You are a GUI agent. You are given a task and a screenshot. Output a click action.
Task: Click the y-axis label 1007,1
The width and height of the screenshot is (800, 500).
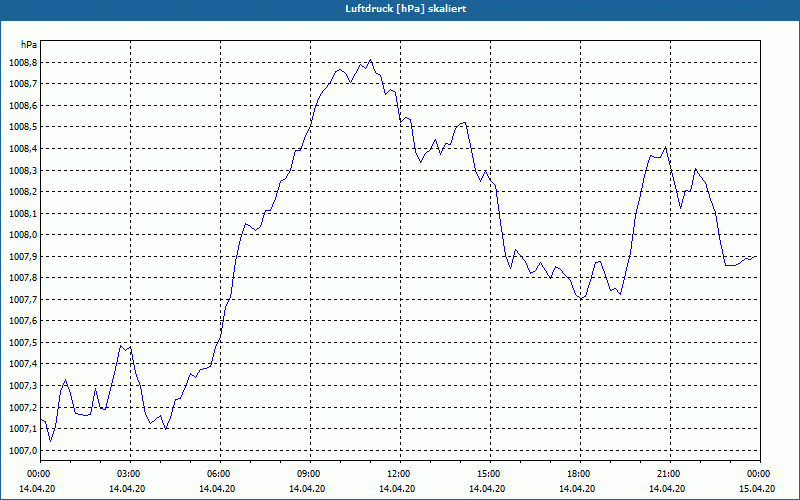click(22, 429)
